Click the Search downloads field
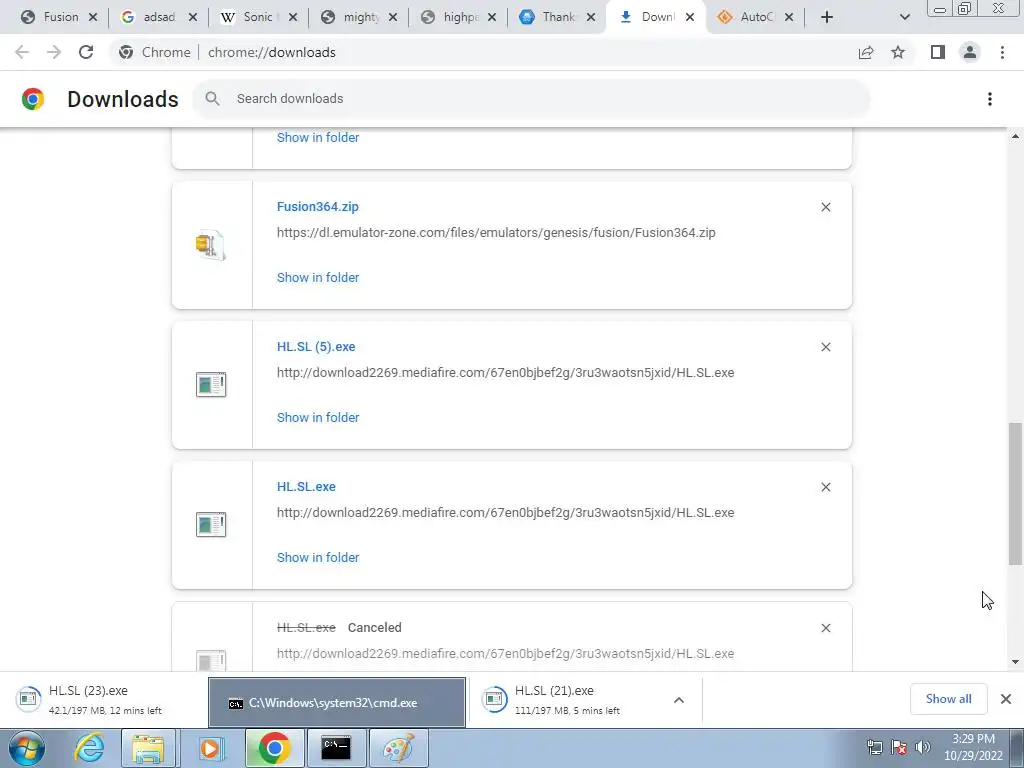This screenshot has height=768, width=1024. 531,99
